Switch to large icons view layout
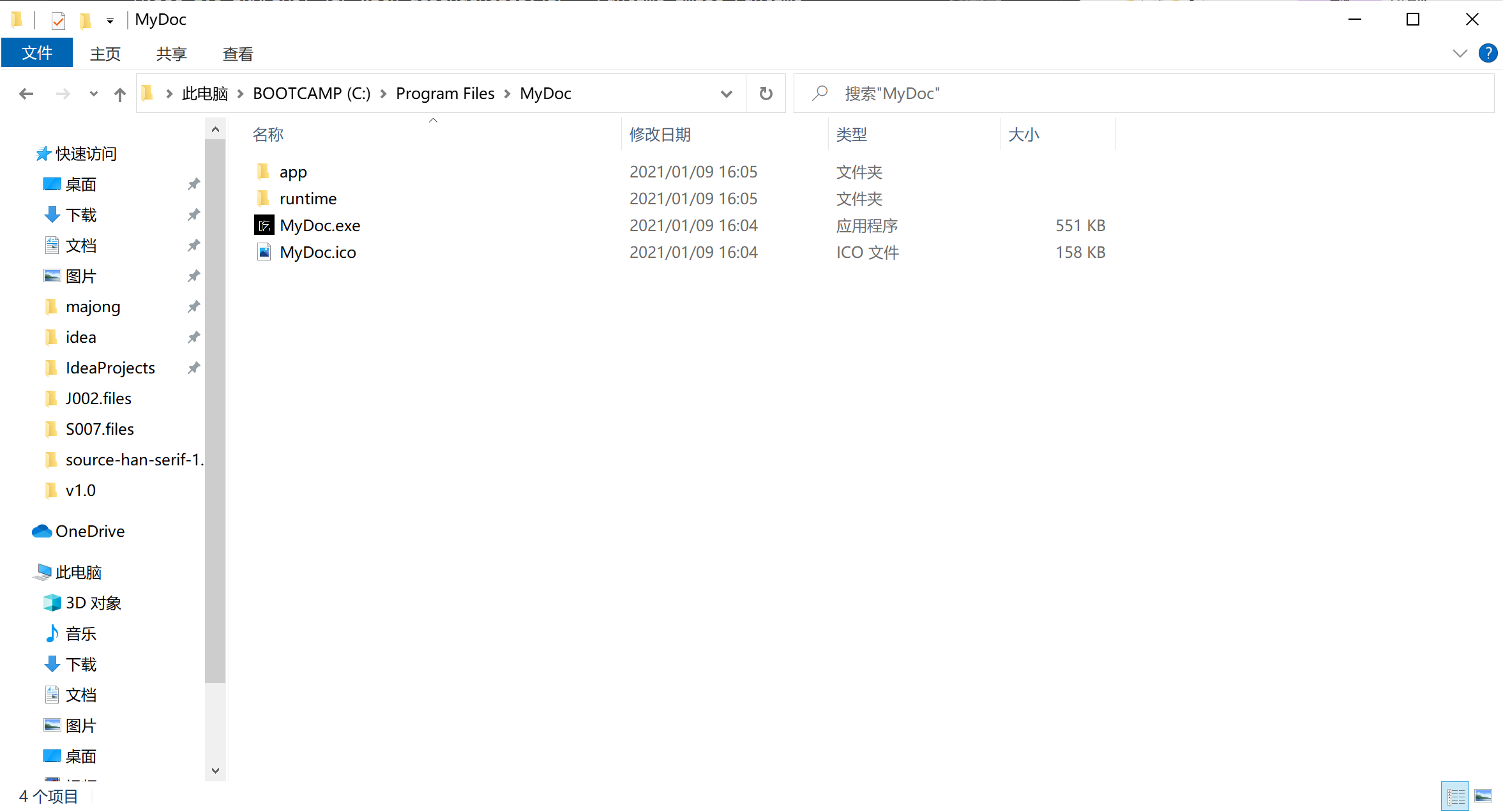 [1483, 796]
